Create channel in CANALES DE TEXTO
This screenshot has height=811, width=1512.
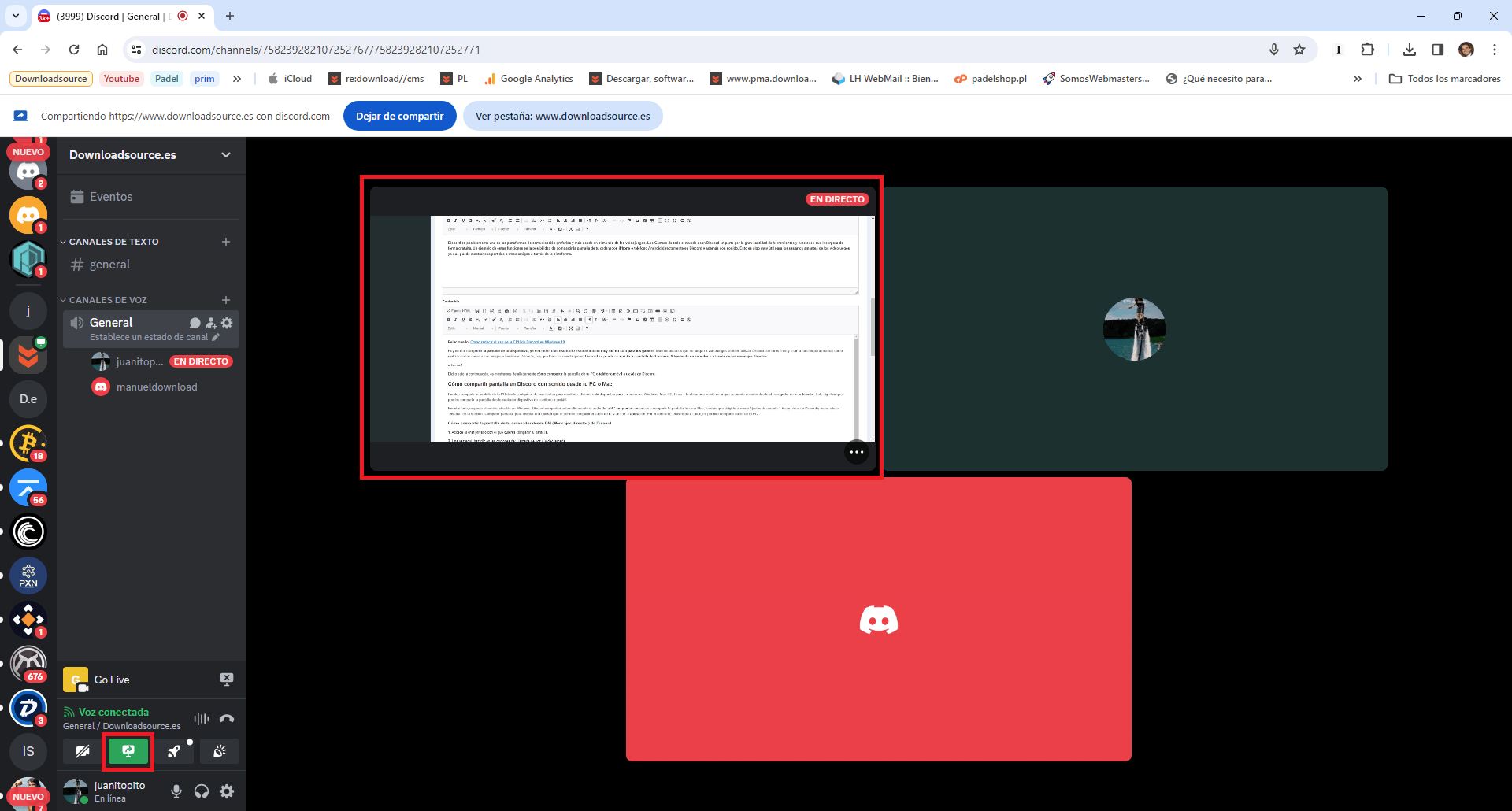pyautogui.click(x=226, y=242)
